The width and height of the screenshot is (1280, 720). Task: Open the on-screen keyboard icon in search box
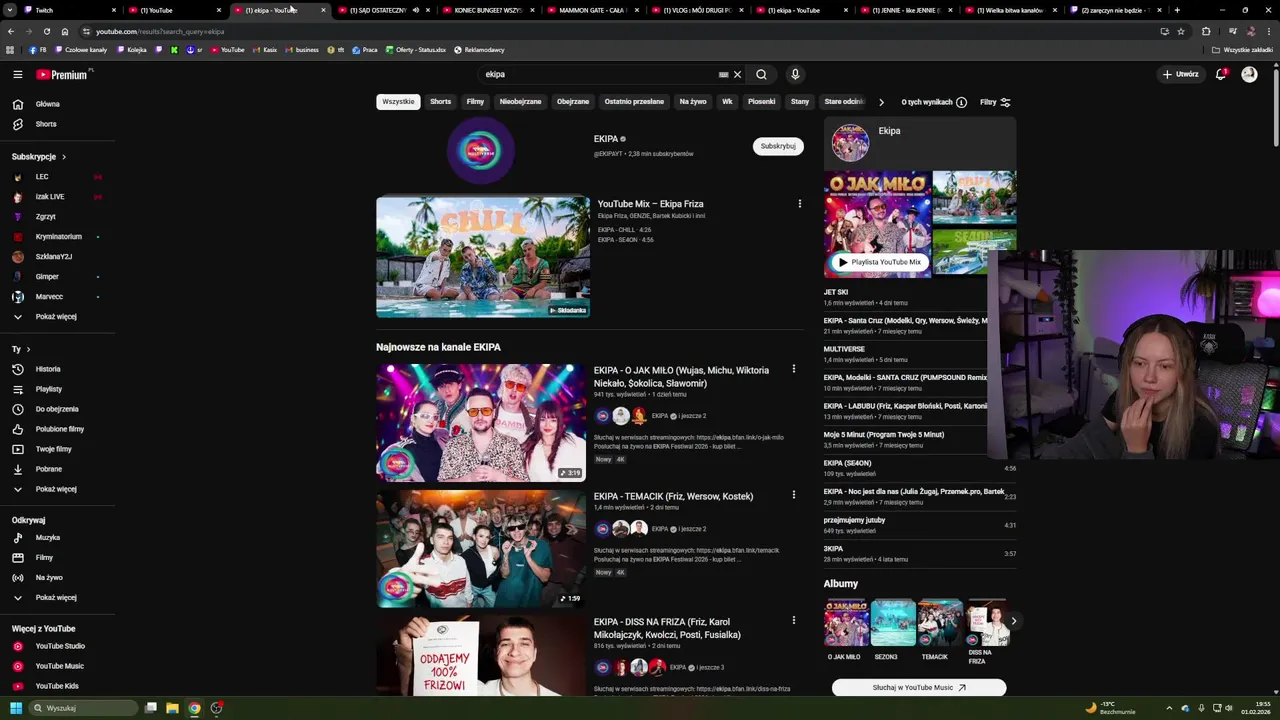tap(723, 74)
